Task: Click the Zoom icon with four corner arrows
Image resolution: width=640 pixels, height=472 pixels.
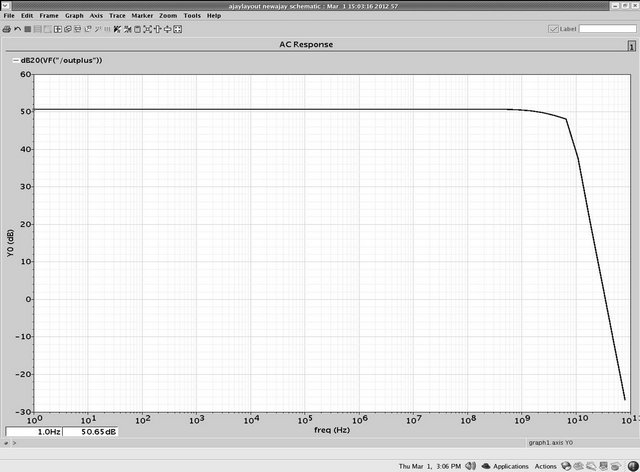Action: 147,29
